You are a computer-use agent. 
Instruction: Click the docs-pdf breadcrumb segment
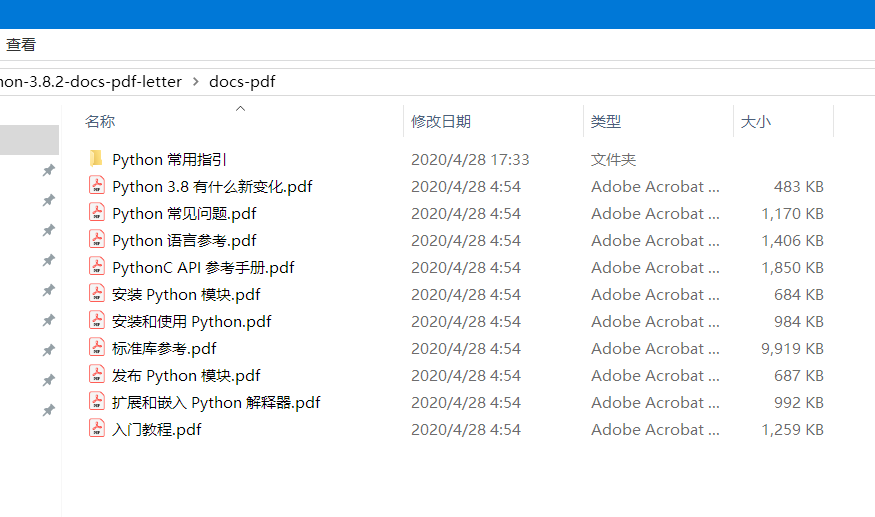point(242,82)
